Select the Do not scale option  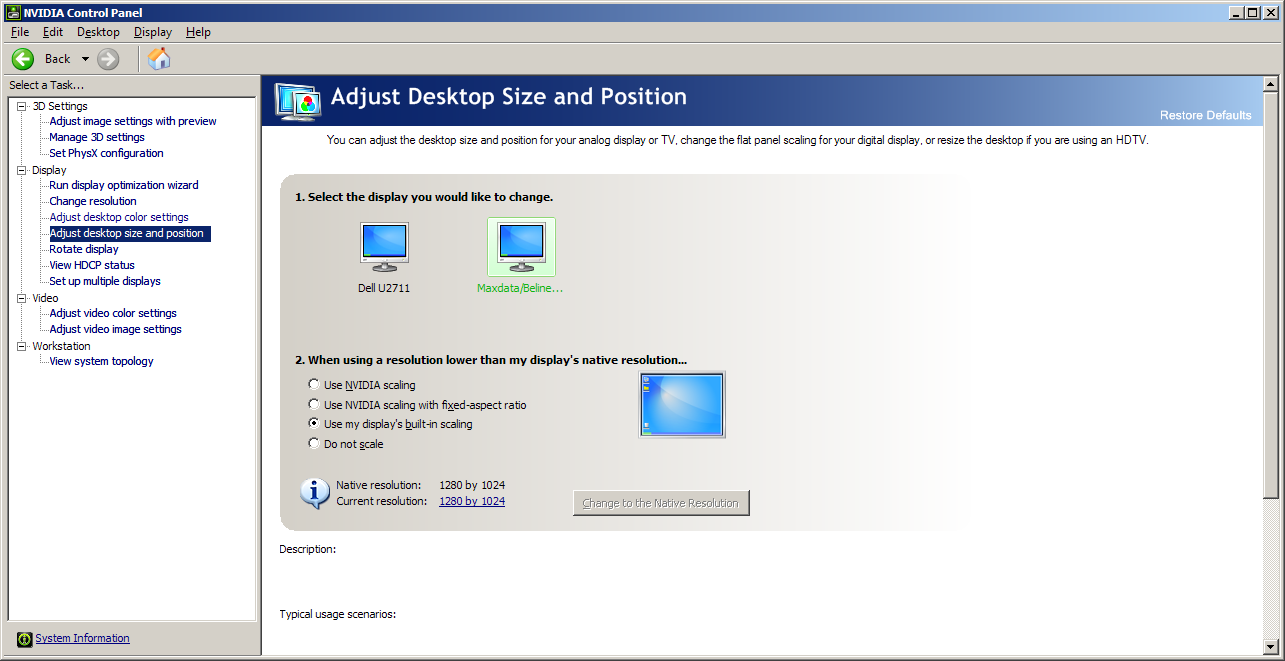coord(314,443)
